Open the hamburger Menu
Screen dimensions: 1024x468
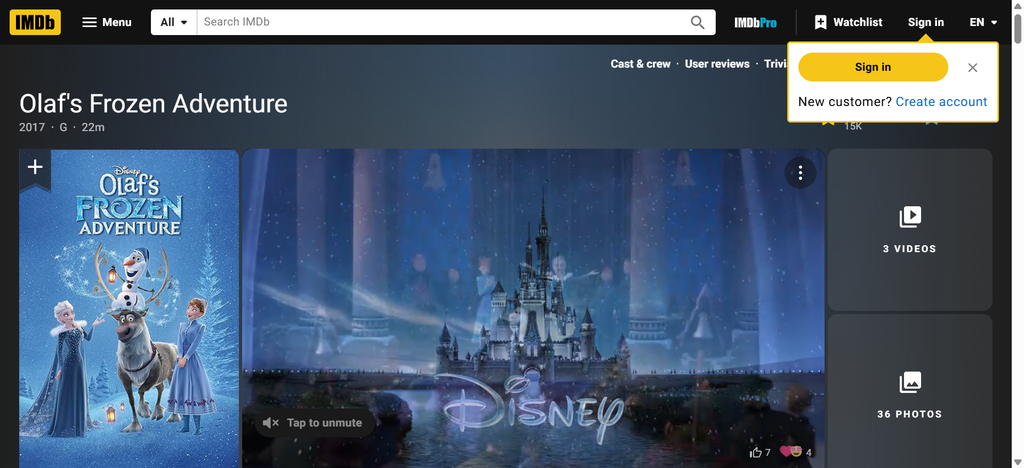click(x=107, y=22)
